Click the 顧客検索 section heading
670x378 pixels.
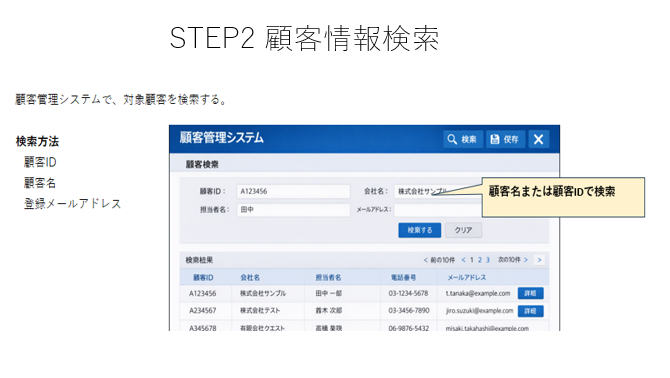click(x=202, y=164)
